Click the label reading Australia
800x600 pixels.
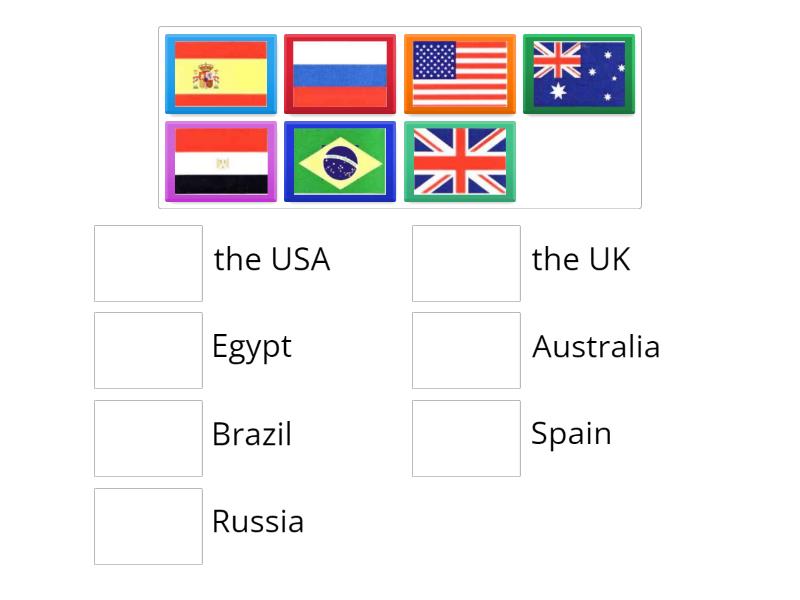pyautogui.click(x=596, y=347)
